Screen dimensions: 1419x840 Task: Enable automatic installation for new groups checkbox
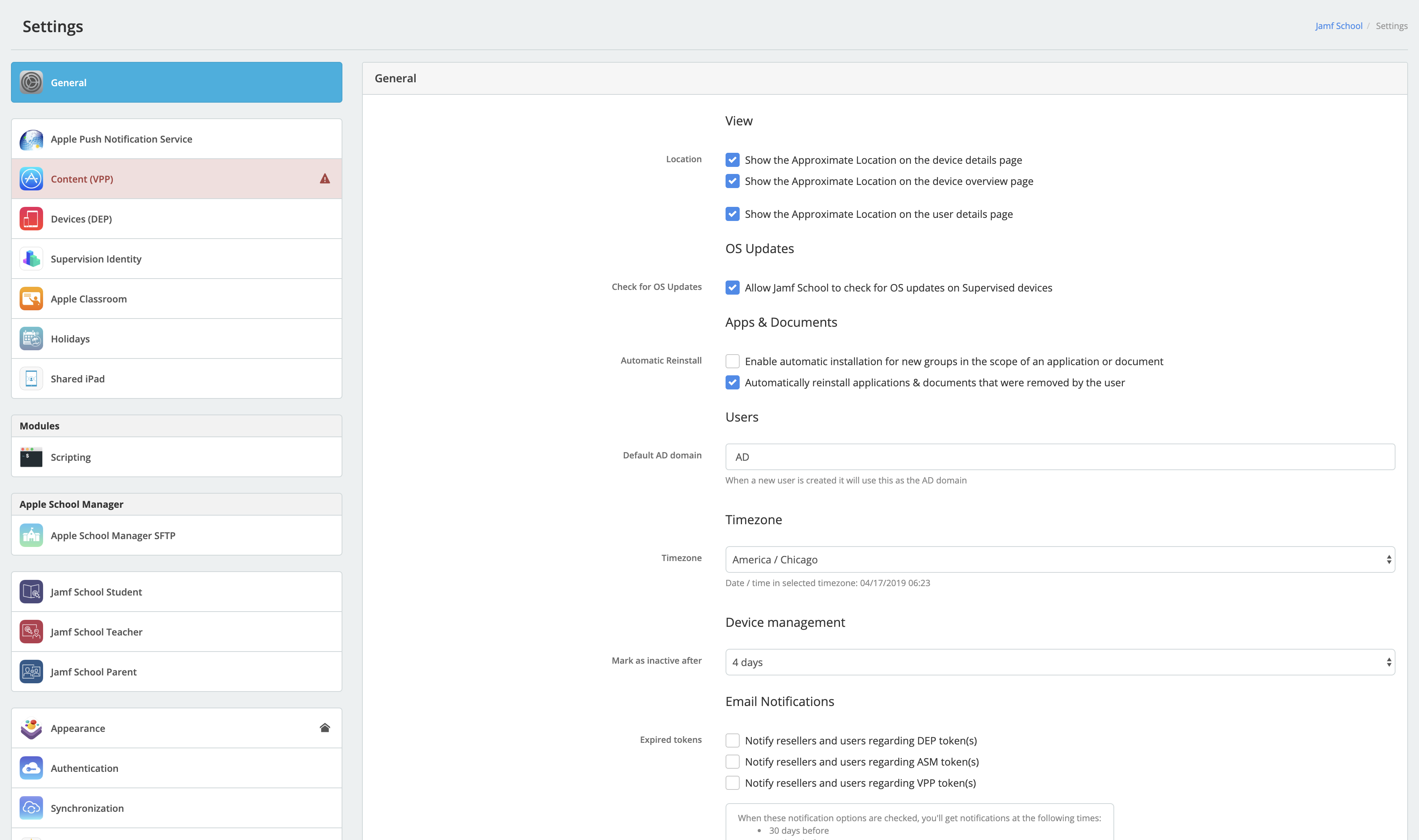point(733,361)
